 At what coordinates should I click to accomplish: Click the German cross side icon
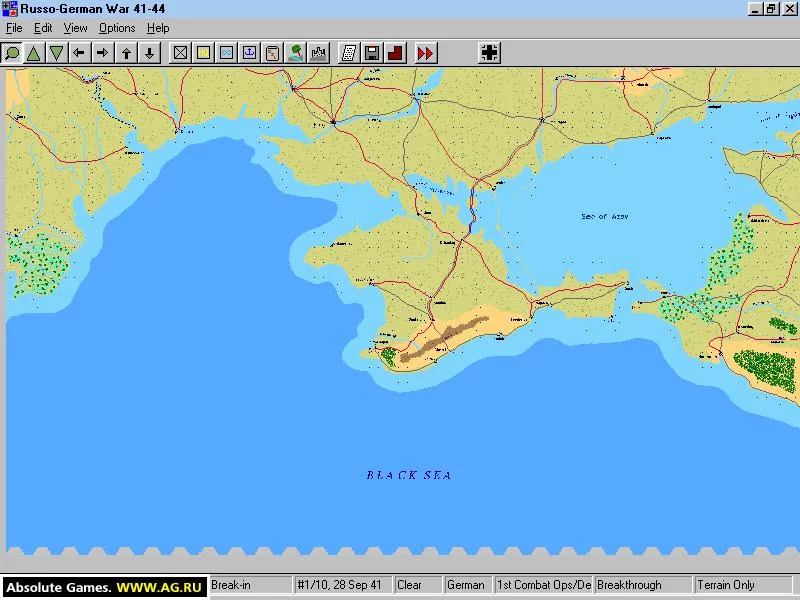pos(489,53)
